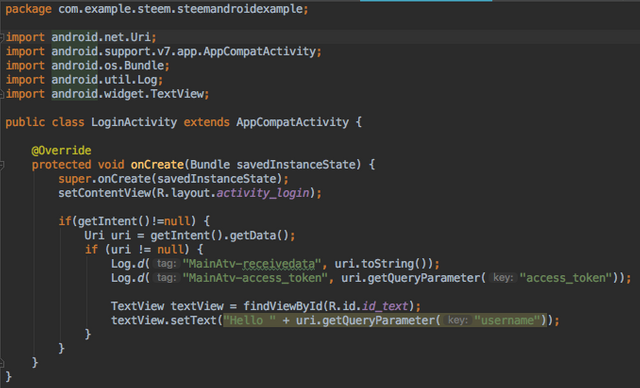Click the key: hint before "username"
The width and height of the screenshot is (640, 388).
(x=457, y=321)
